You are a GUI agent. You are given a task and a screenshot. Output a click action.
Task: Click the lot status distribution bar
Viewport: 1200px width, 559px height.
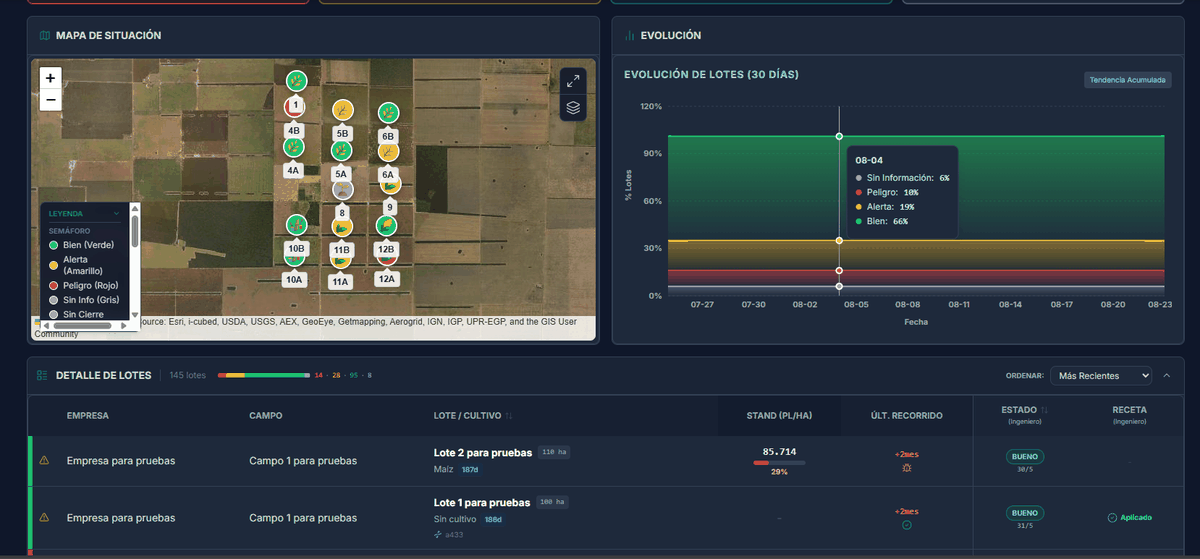(x=264, y=376)
